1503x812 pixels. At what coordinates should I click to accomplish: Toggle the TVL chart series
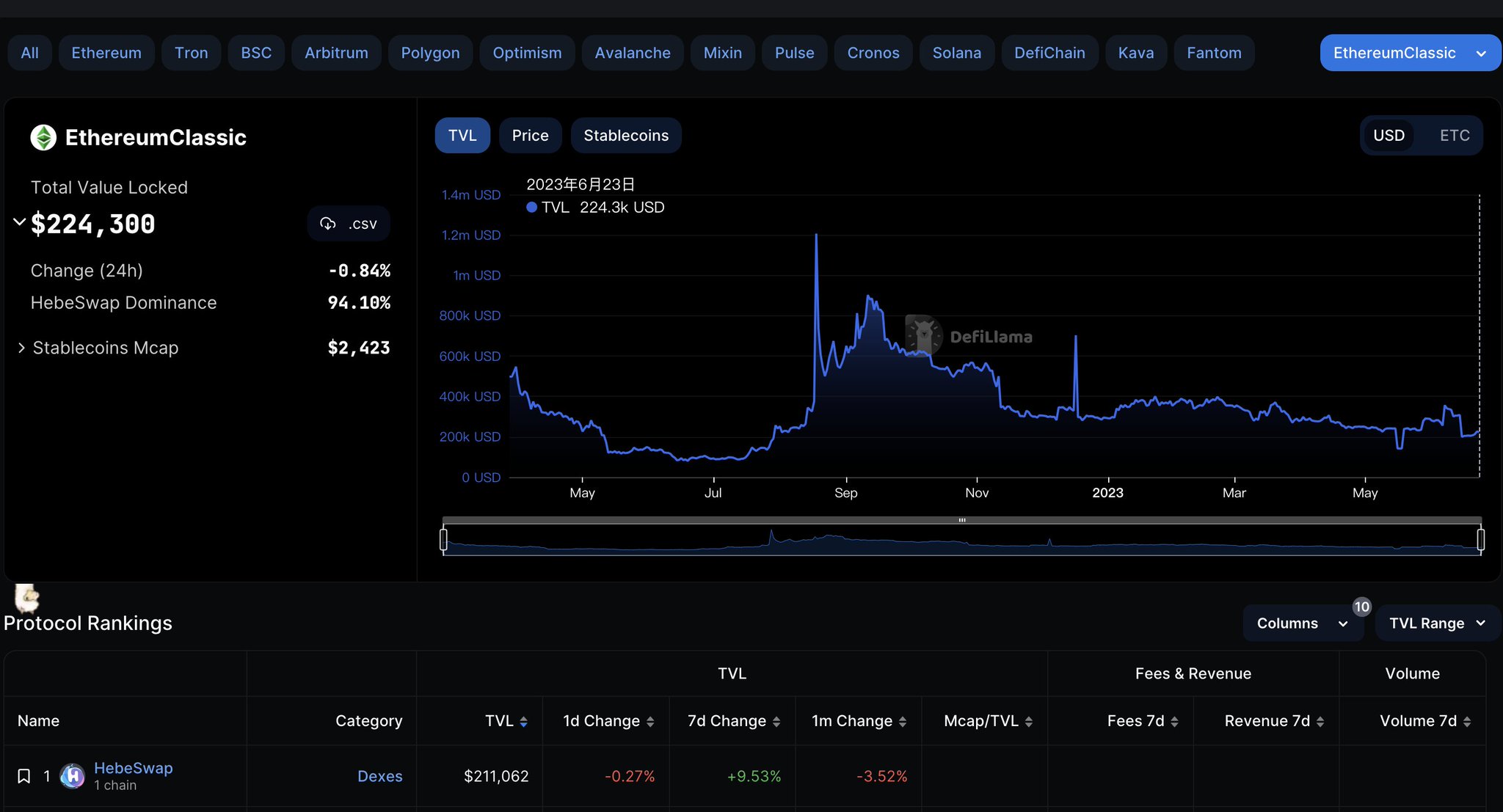(462, 136)
